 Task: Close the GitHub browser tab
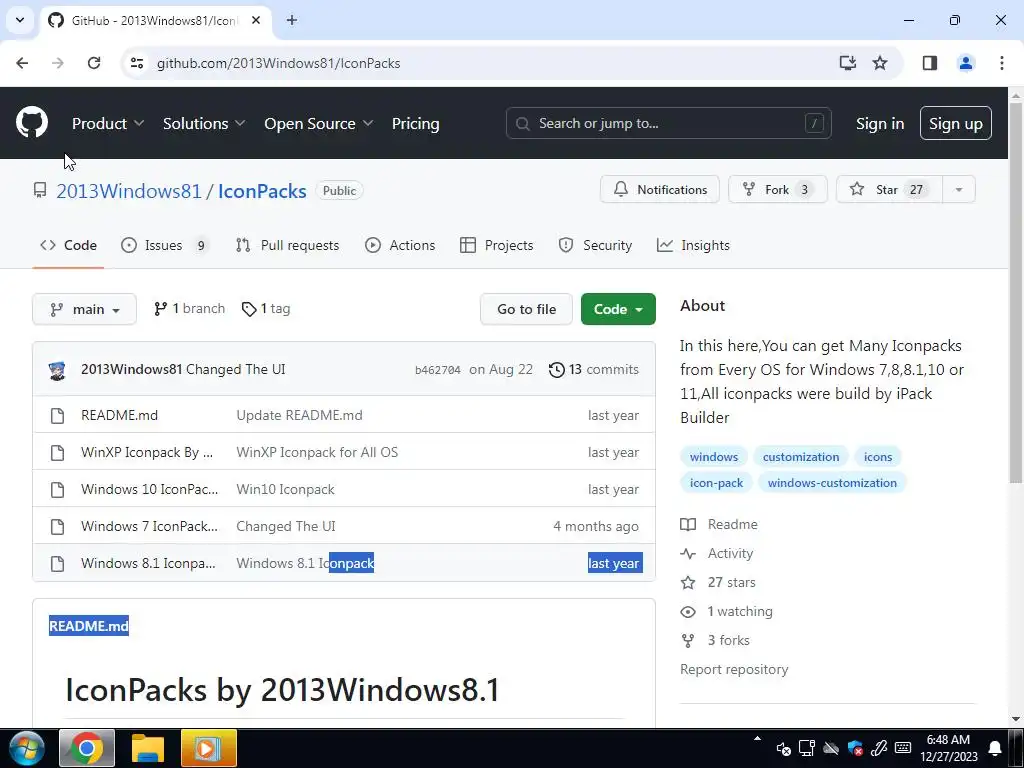(x=256, y=20)
